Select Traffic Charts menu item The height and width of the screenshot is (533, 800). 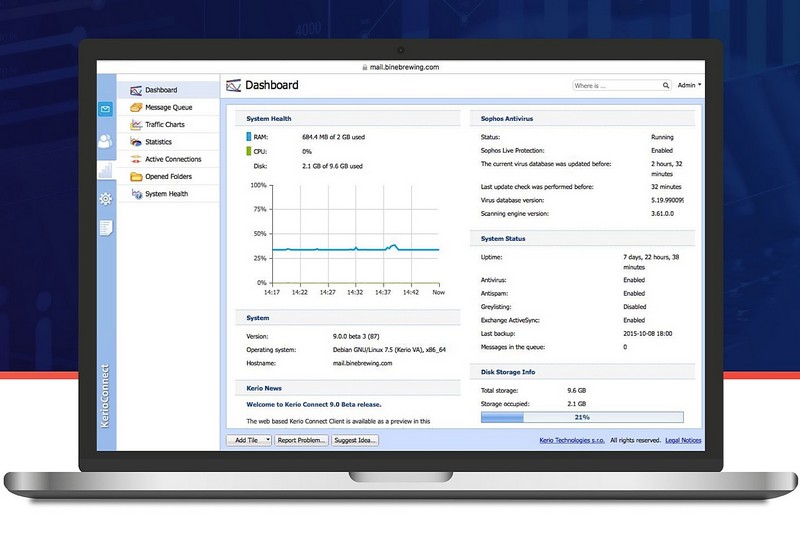click(169, 124)
